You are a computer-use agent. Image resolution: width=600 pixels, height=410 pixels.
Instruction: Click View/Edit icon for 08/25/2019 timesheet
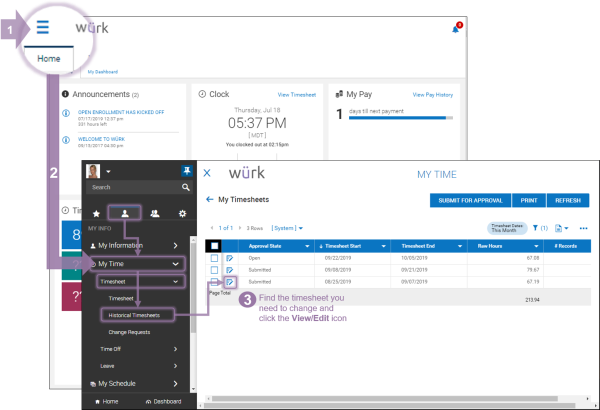coord(230,282)
